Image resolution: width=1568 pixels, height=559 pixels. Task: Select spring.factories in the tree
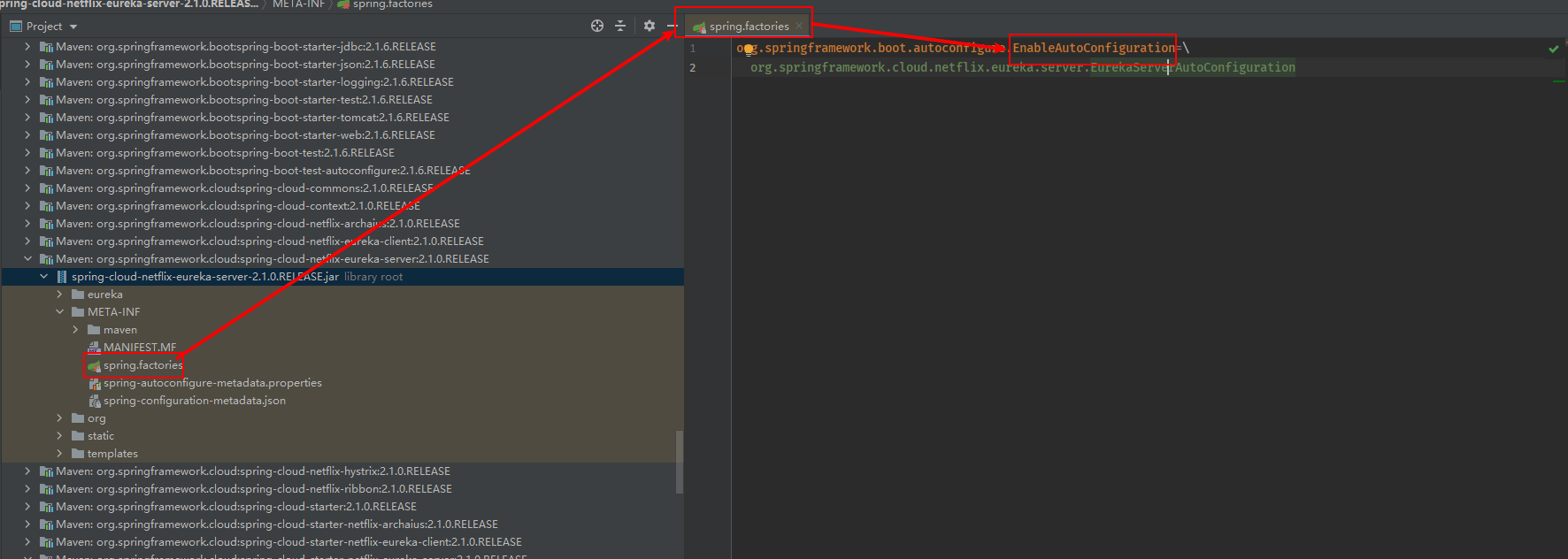coord(142,365)
